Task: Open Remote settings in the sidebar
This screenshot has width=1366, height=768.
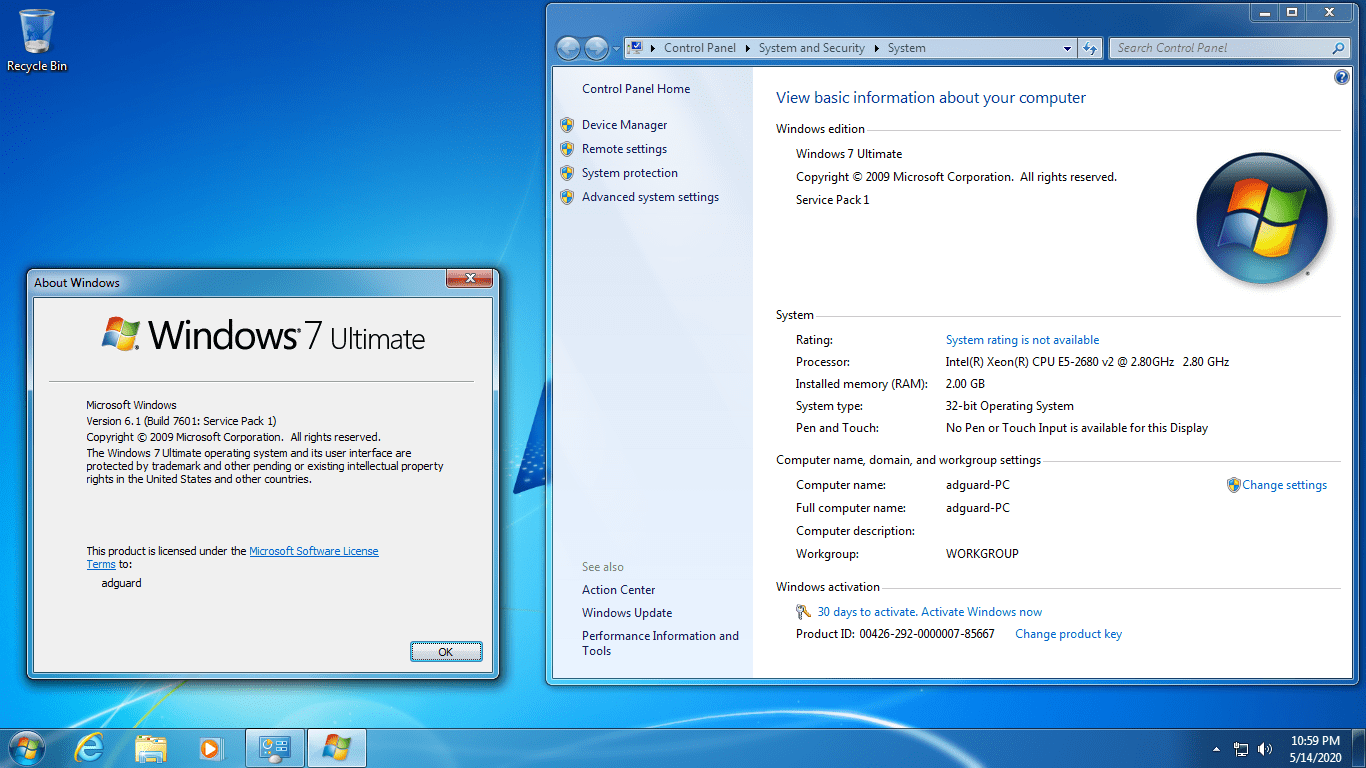Action: point(624,149)
